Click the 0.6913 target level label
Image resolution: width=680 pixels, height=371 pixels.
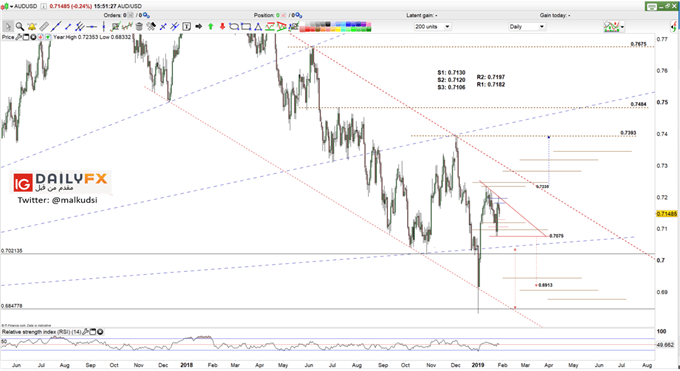546,285
